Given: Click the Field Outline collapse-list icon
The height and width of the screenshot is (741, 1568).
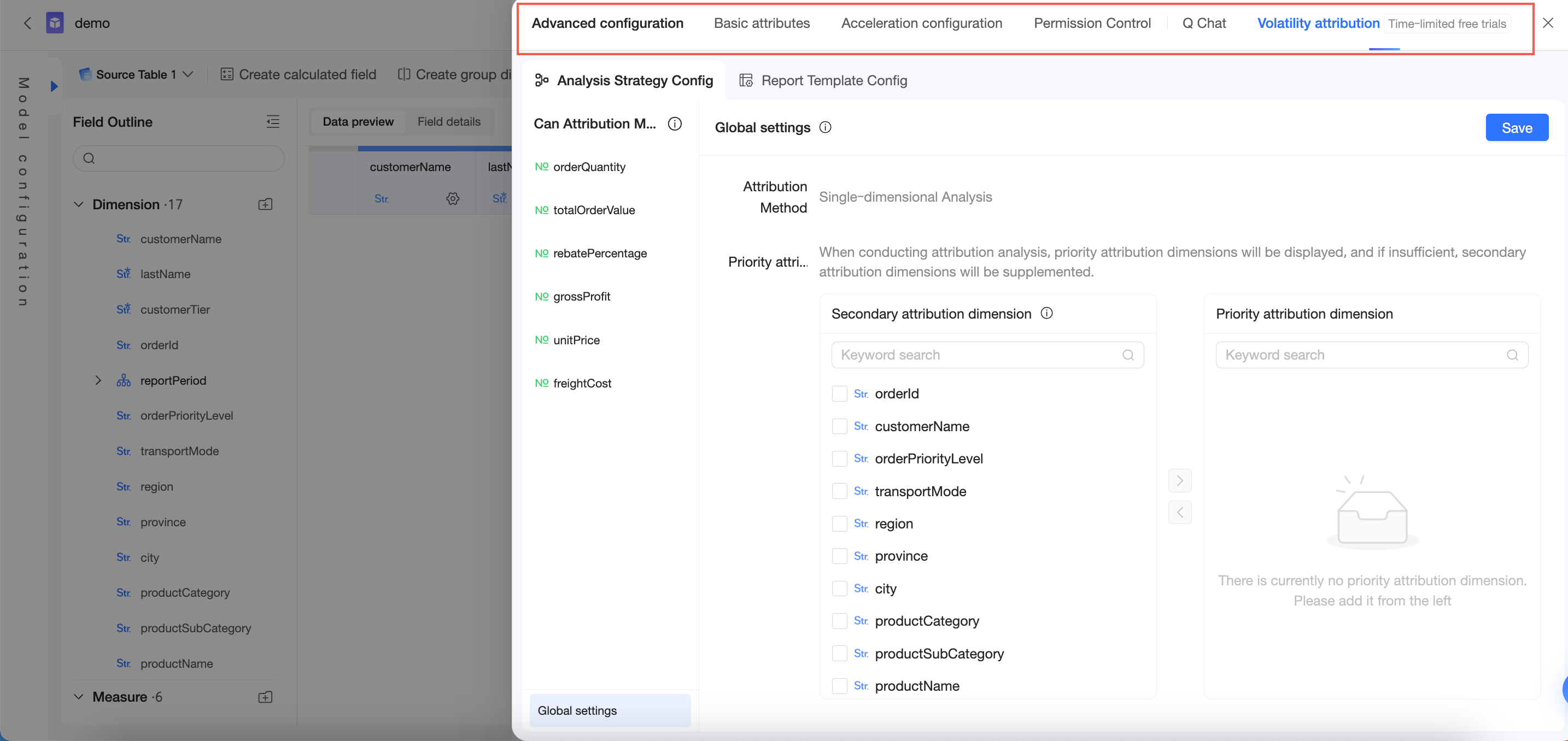Looking at the screenshot, I should [x=273, y=122].
